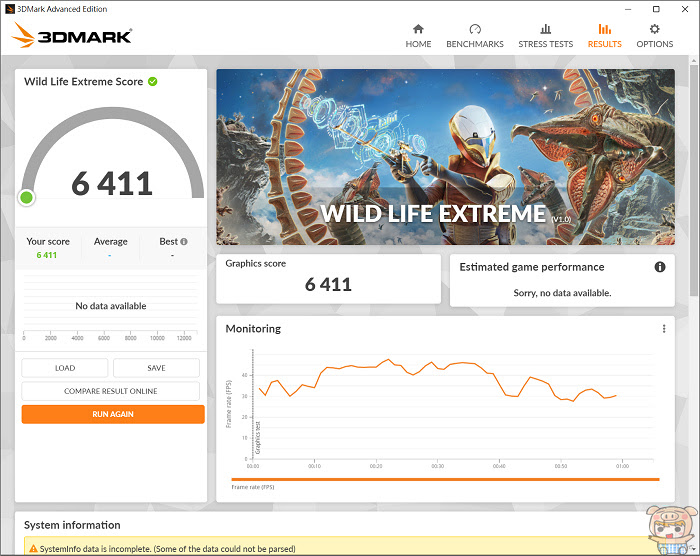
Task: Click 'Sorry, no data available.' text
Action: [562, 293]
